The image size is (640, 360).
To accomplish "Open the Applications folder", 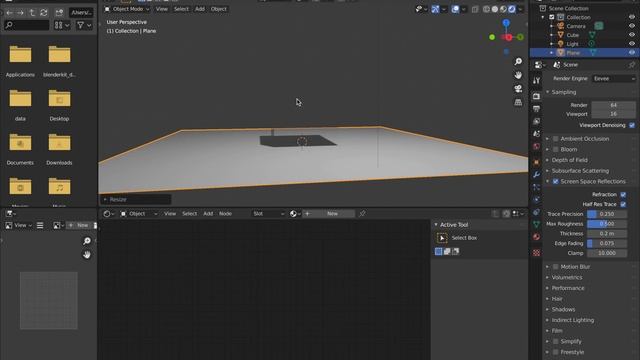I will [20, 61].
